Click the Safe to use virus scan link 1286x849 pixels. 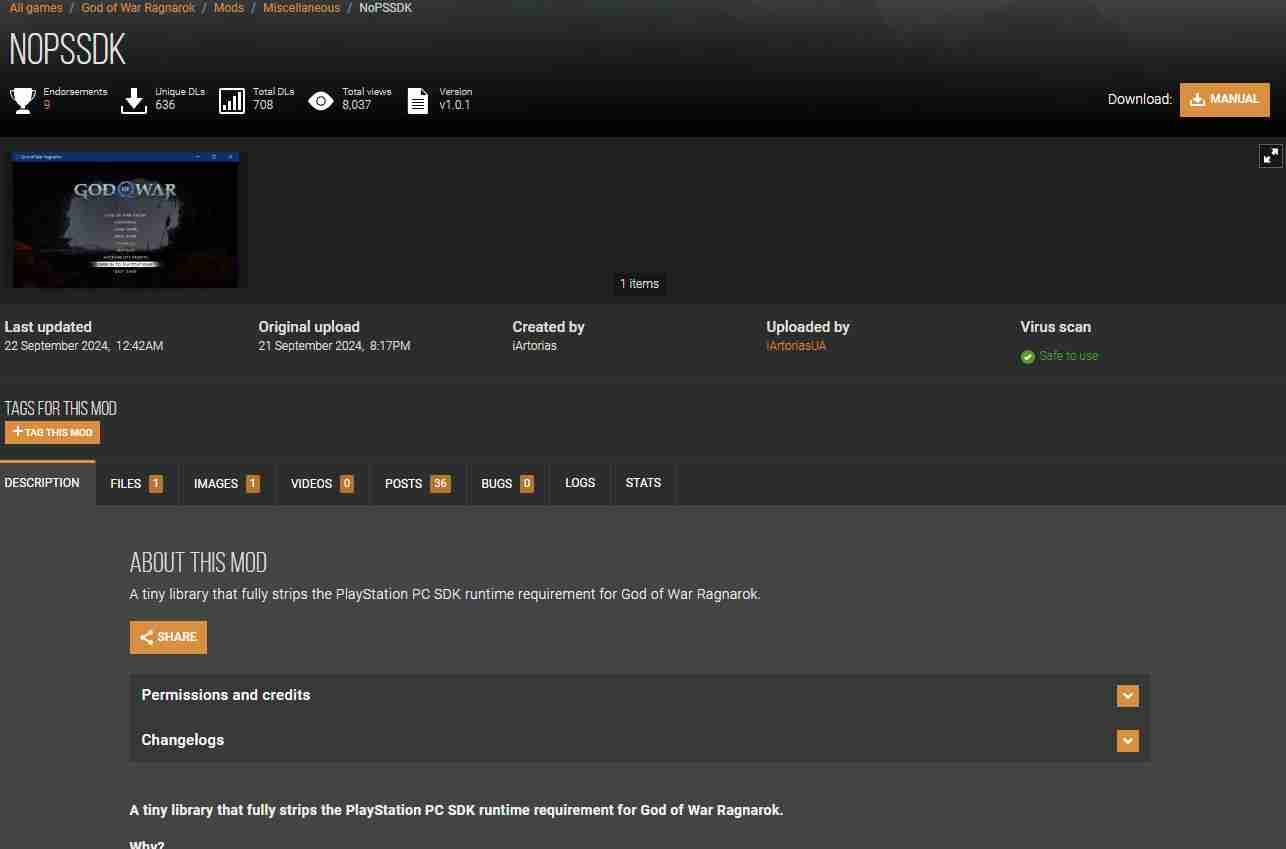[x=1068, y=356]
